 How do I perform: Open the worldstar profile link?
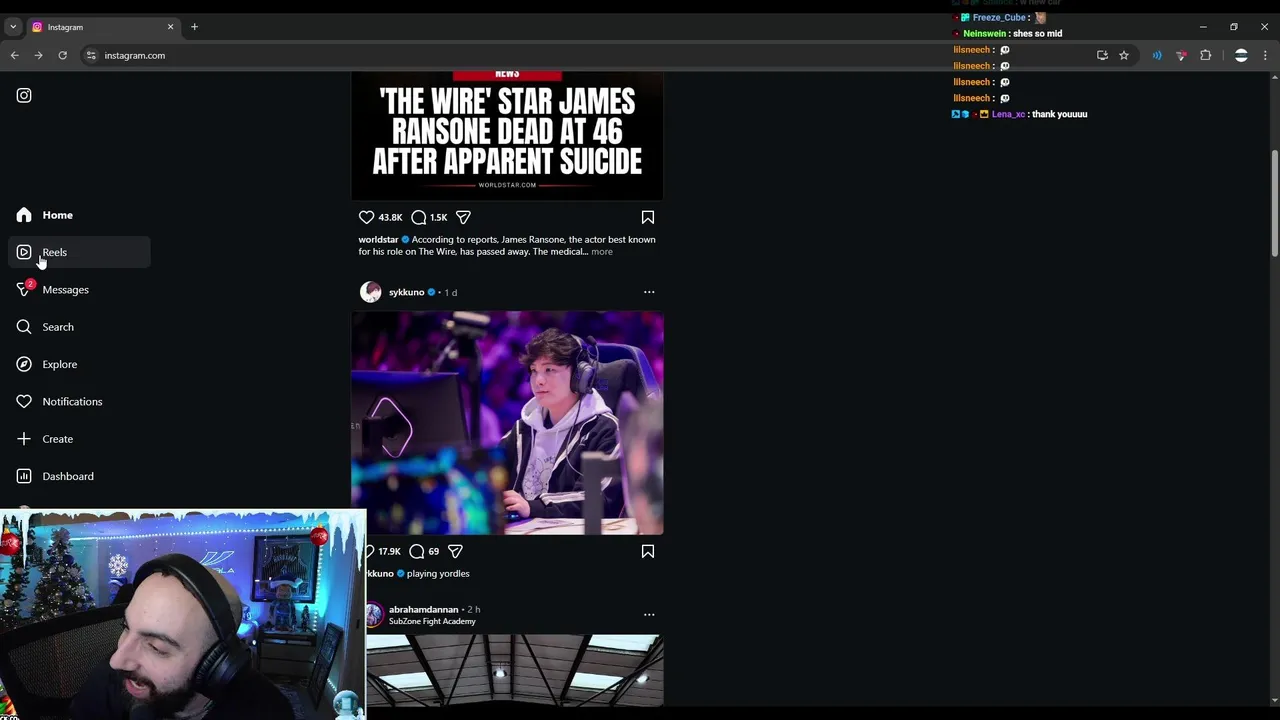click(x=378, y=240)
